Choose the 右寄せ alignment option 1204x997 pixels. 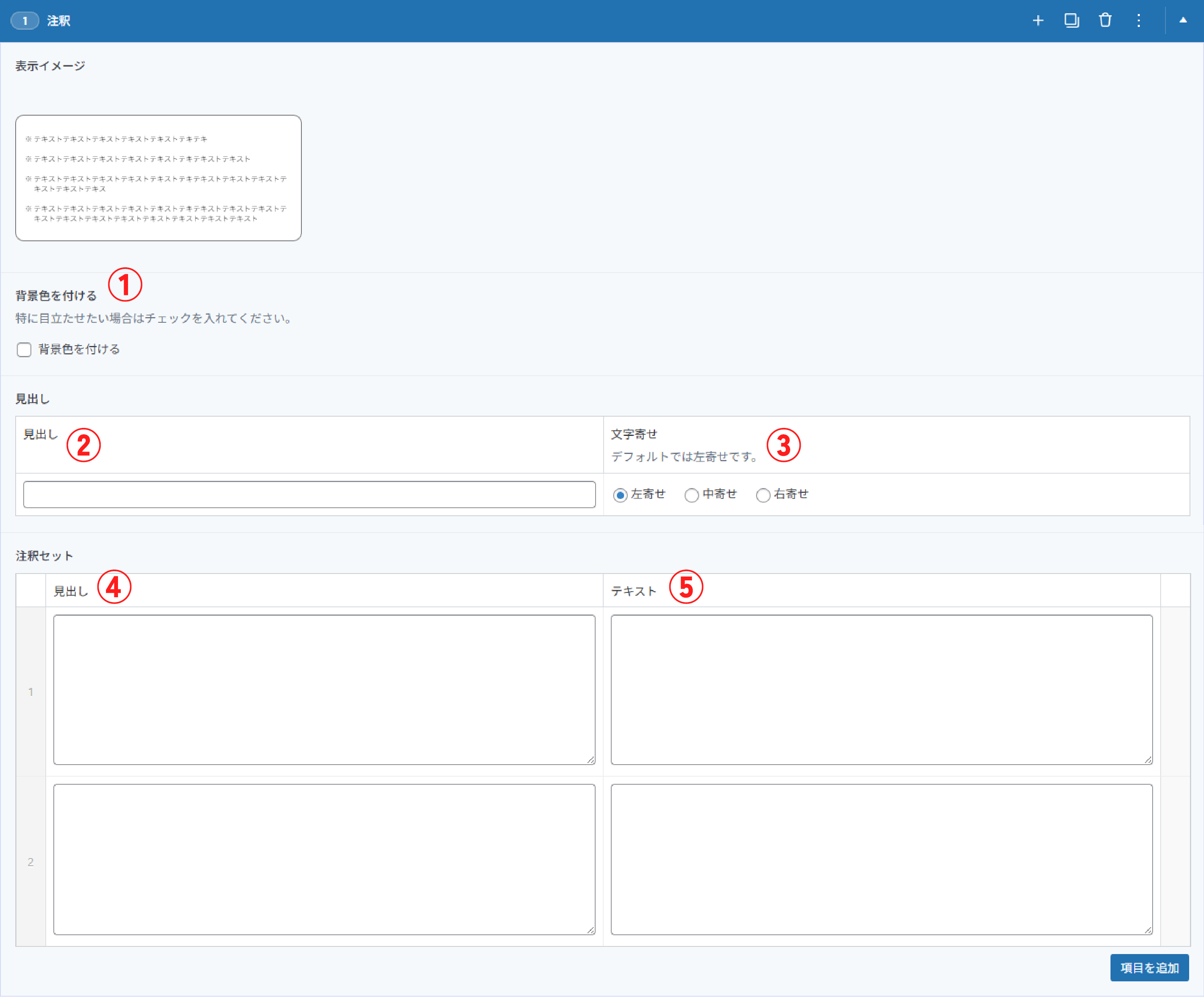tap(763, 495)
